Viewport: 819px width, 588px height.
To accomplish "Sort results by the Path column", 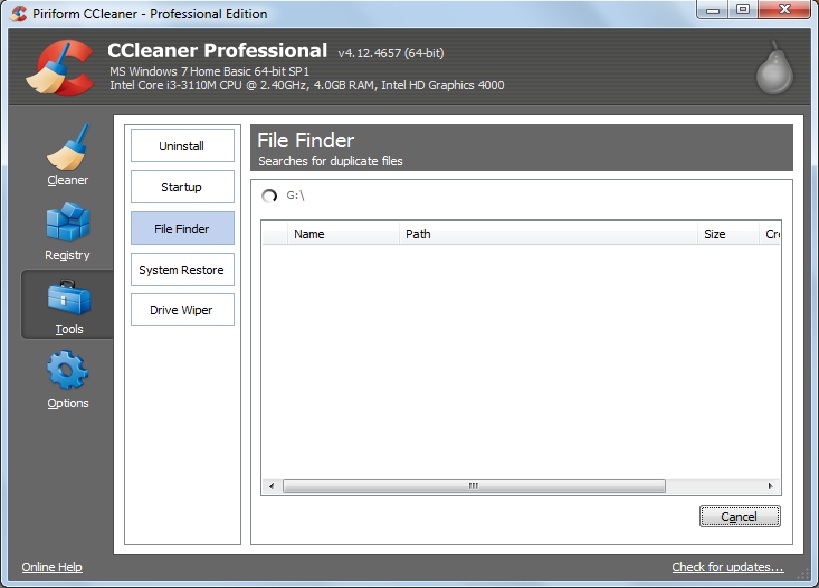I will tap(548, 233).
